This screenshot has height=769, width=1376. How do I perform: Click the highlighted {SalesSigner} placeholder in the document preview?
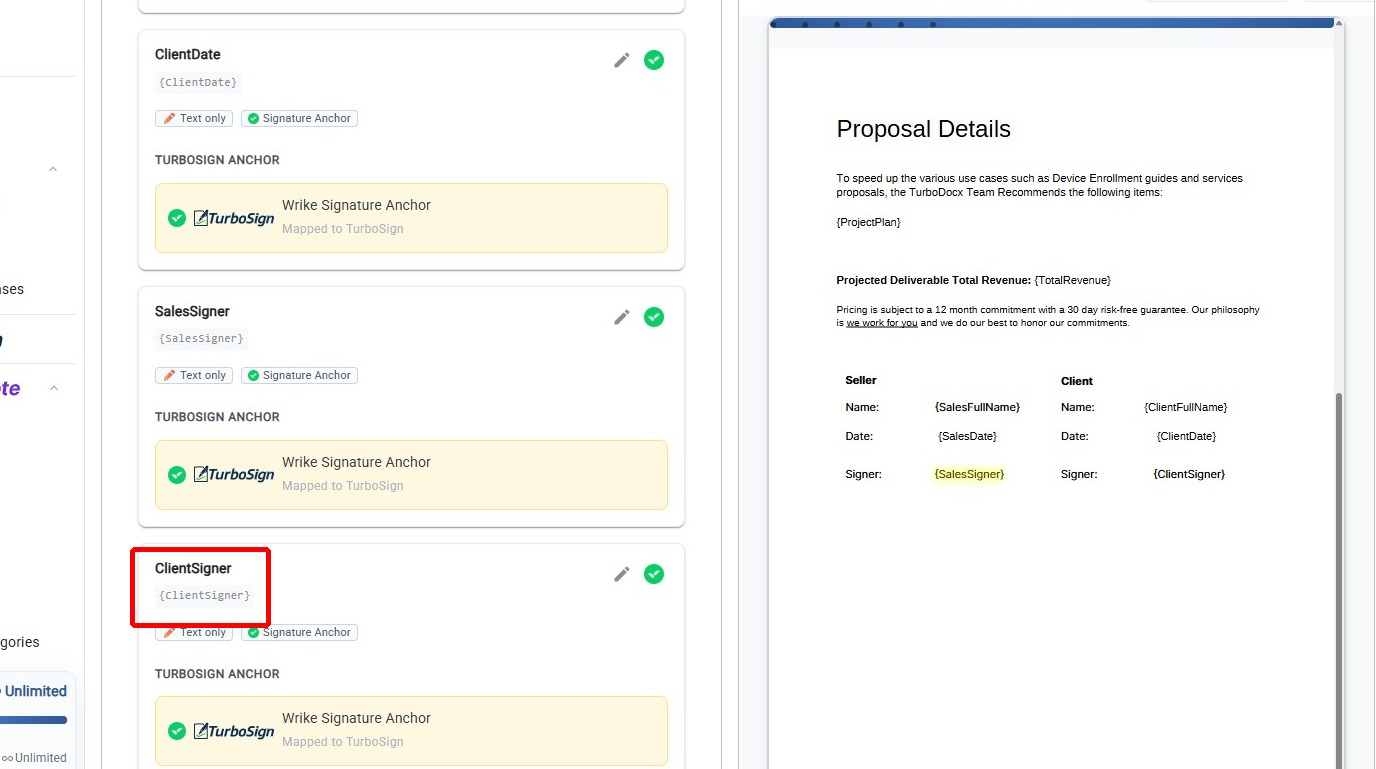[x=968, y=474]
